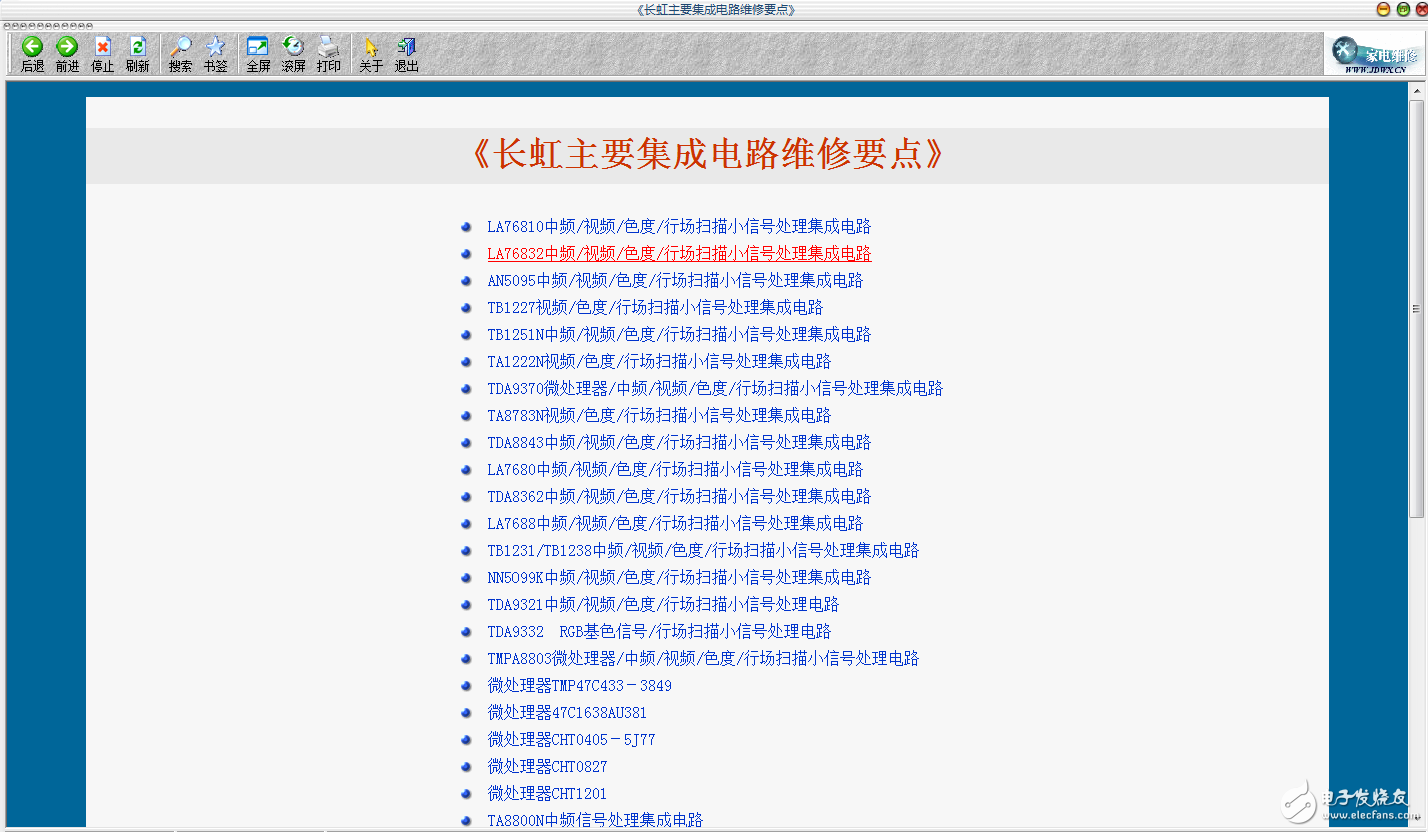This screenshot has width=1428, height=832.
Task: Open the LA76810 circuit repair link
Action: [678, 226]
